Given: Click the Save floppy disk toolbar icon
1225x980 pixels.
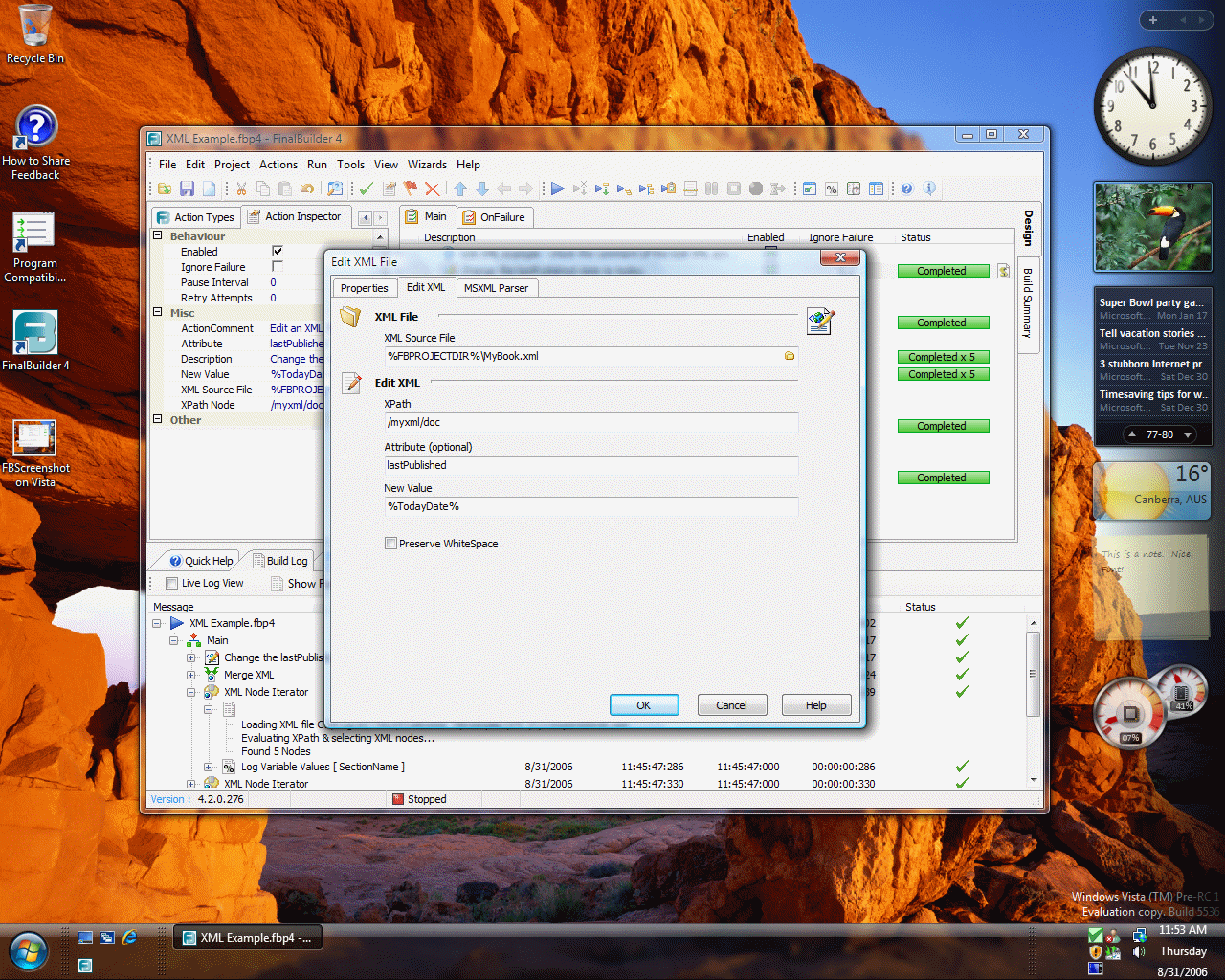Looking at the screenshot, I should tap(187, 189).
